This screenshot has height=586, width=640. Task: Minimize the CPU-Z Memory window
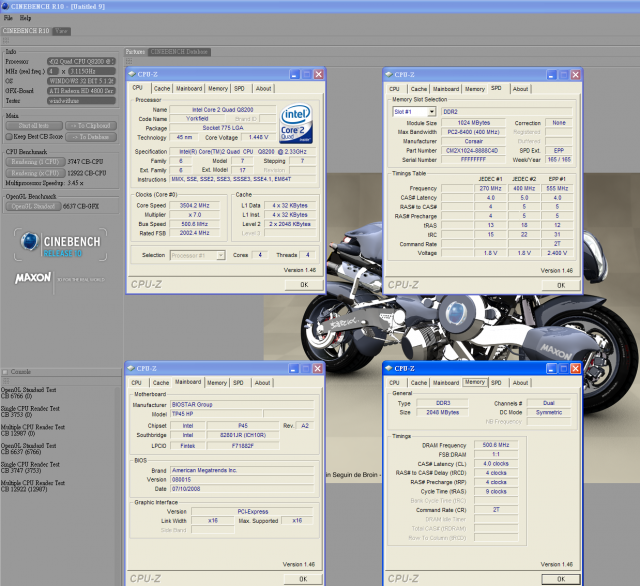(551, 368)
